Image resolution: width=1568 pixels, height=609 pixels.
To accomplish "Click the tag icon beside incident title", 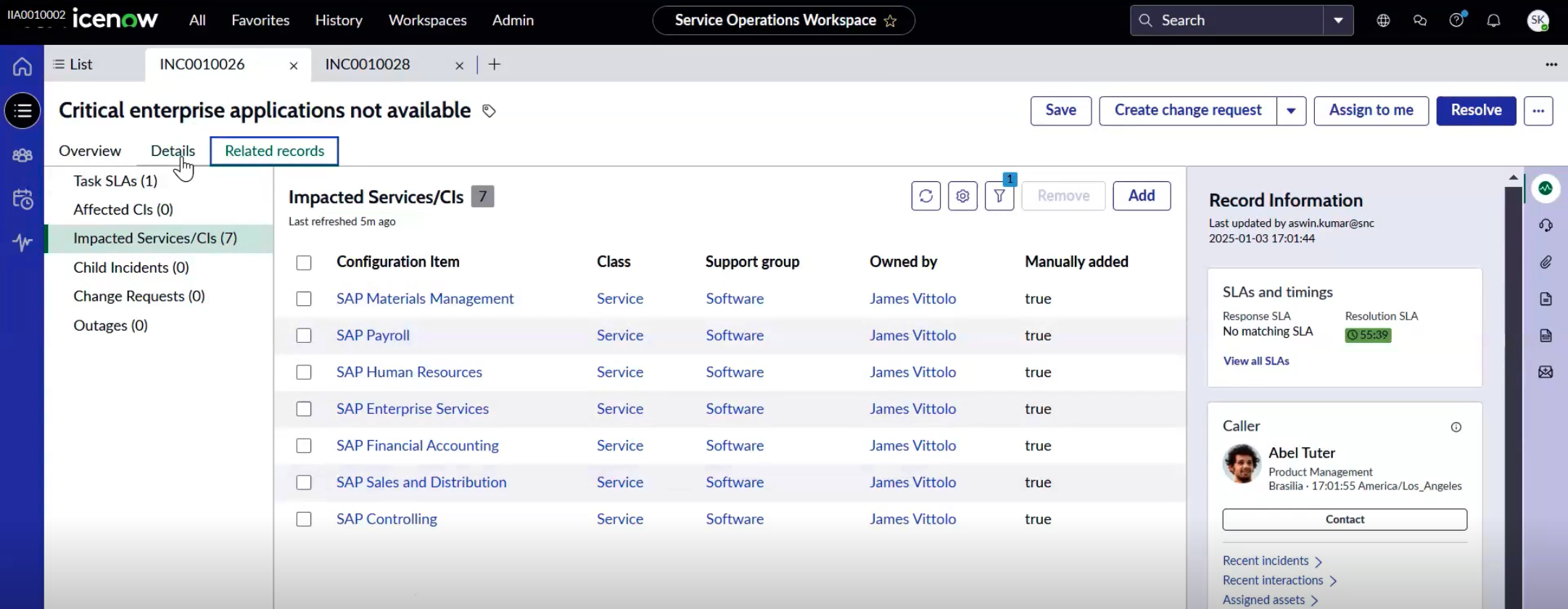I will [x=489, y=111].
